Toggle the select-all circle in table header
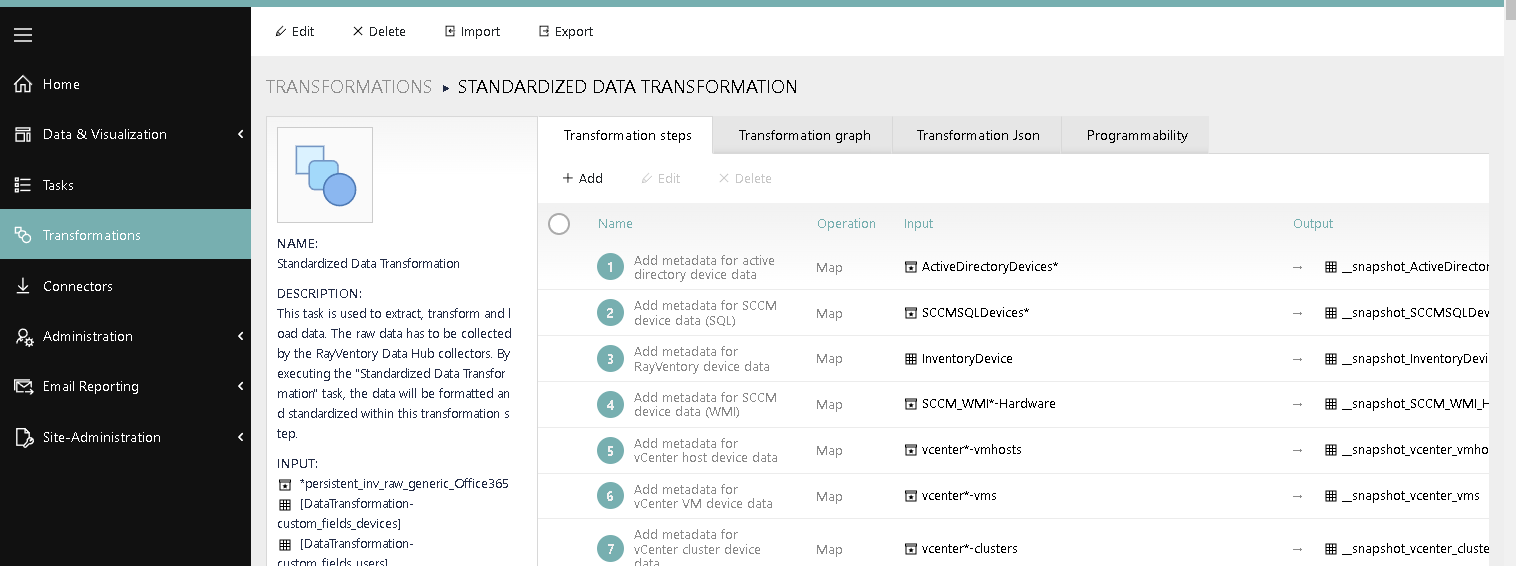 tap(559, 224)
